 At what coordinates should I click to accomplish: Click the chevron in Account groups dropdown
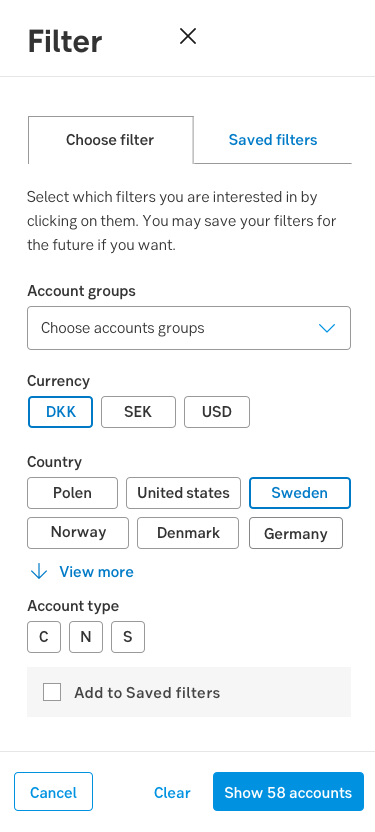coord(327,328)
